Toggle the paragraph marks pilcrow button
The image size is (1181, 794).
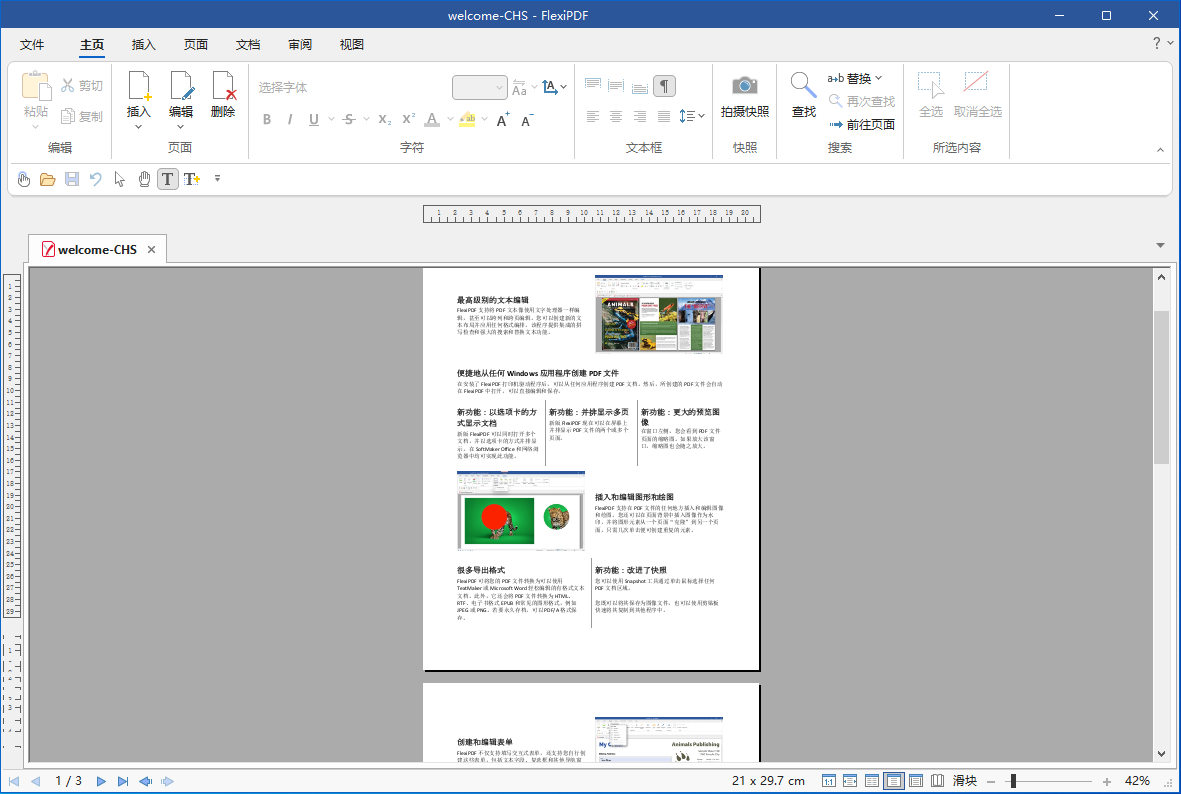click(x=664, y=86)
